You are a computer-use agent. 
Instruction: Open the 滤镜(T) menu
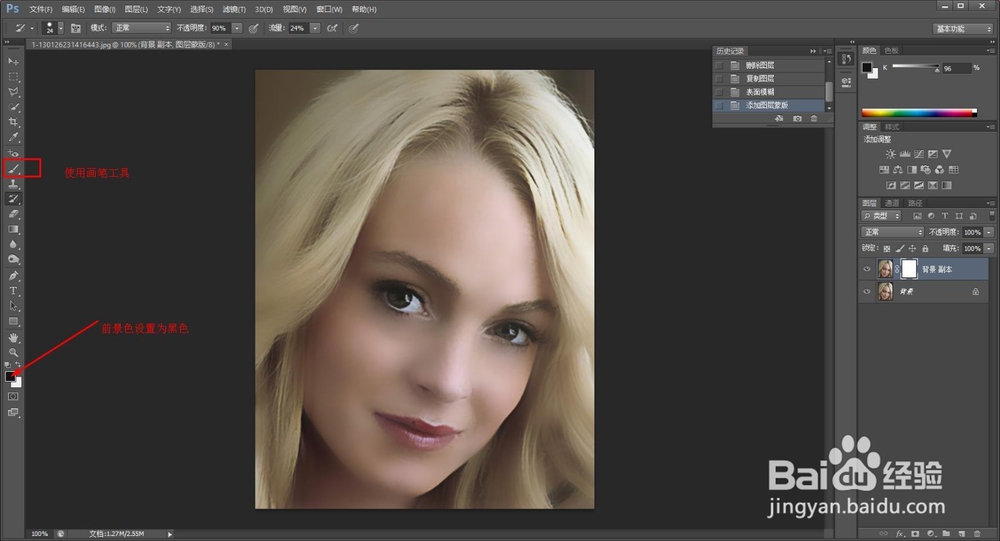(234, 10)
